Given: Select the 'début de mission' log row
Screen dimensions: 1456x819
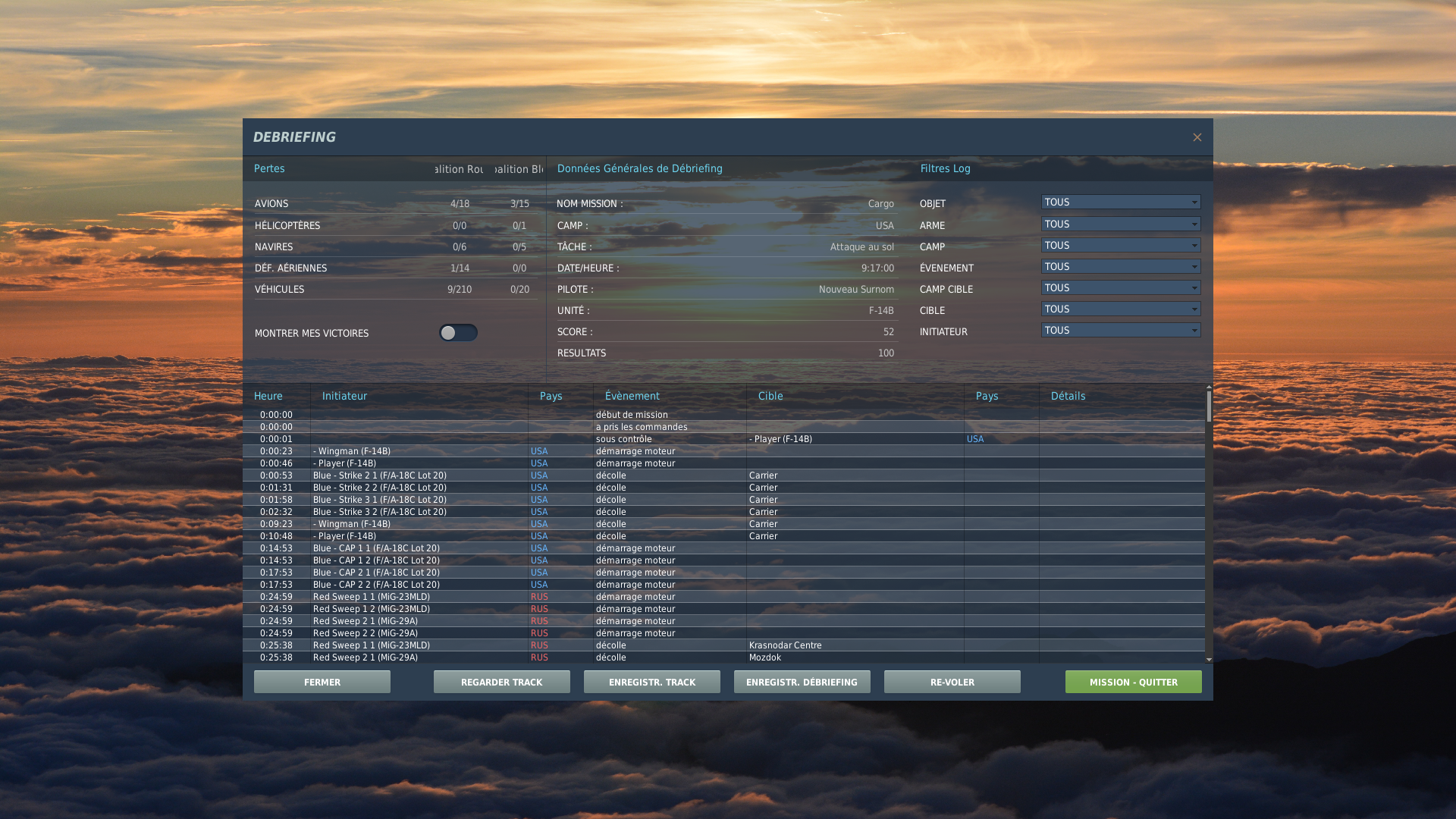Looking at the screenshot, I should click(x=723, y=415).
